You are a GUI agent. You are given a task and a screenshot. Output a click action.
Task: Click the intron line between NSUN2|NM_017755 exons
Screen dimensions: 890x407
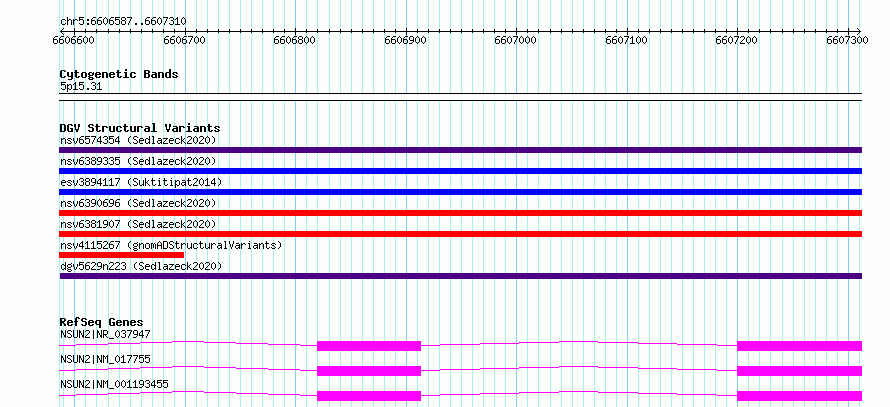pyautogui.click(x=579, y=367)
